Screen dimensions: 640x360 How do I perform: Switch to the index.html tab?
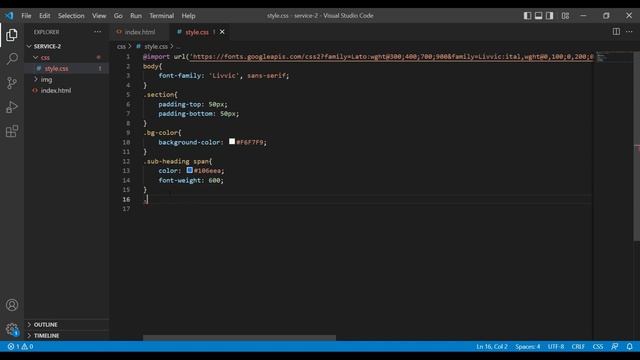(139, 32)
